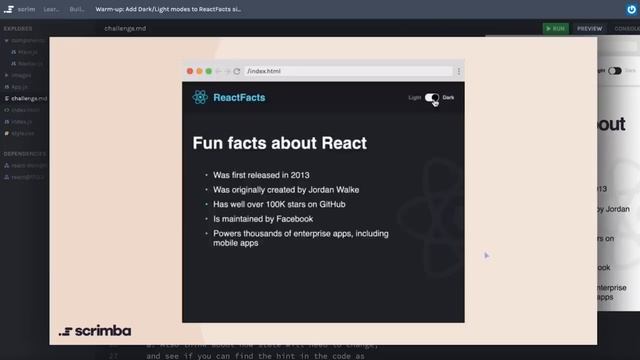This screenshot has width=640, height=360.
Task: Open the 'Buil...' breadcrumb in header
Action: (x=77, y=9)
